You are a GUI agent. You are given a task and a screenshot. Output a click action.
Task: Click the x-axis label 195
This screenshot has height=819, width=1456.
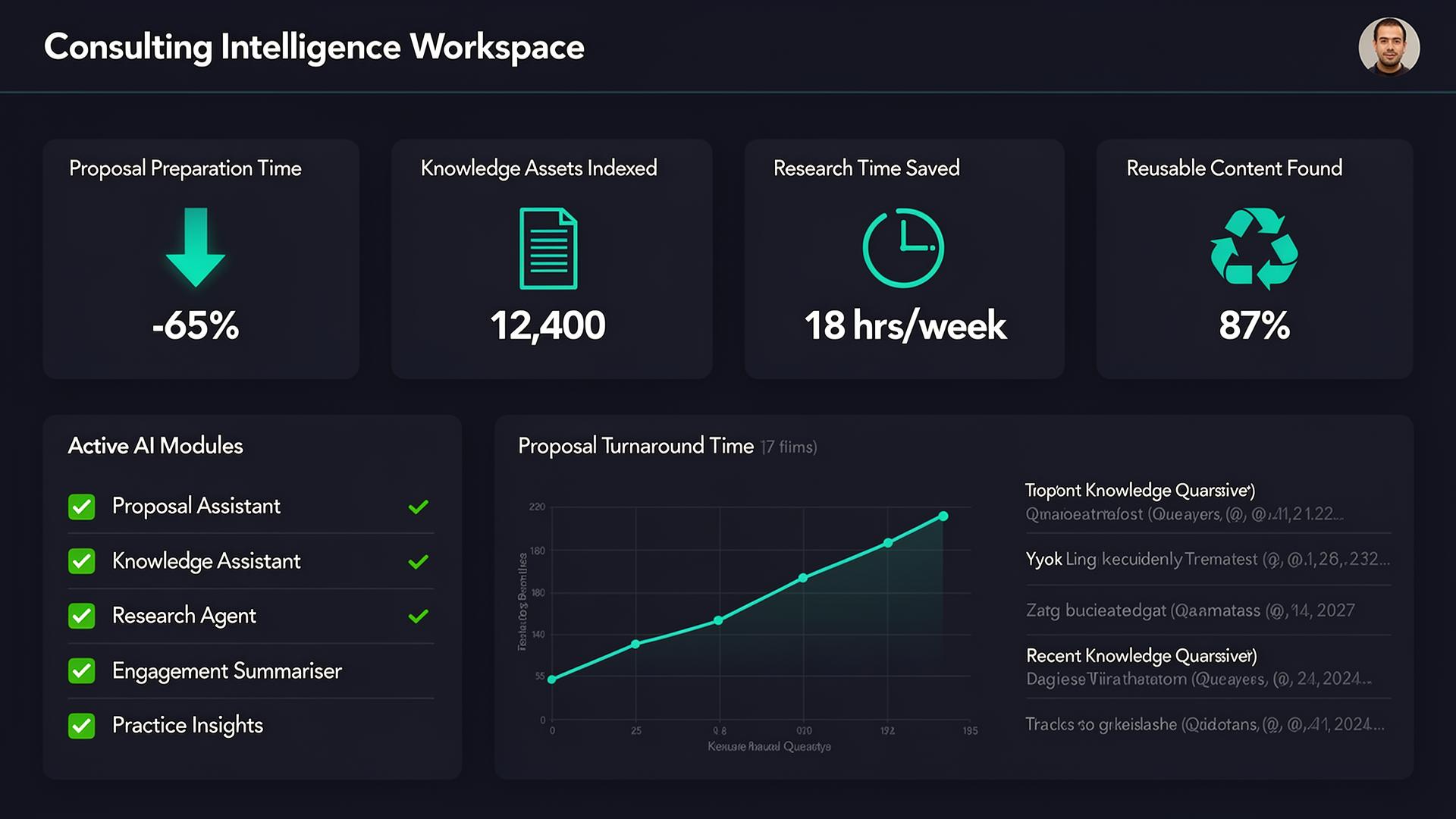(x=970, y=731)
